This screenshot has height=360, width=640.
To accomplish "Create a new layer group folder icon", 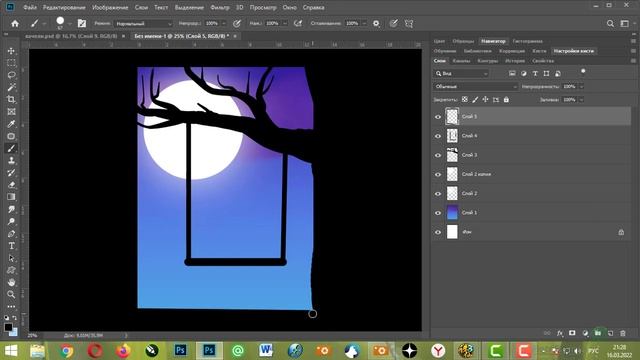I will pyautogui.click(x=598, y=333).
